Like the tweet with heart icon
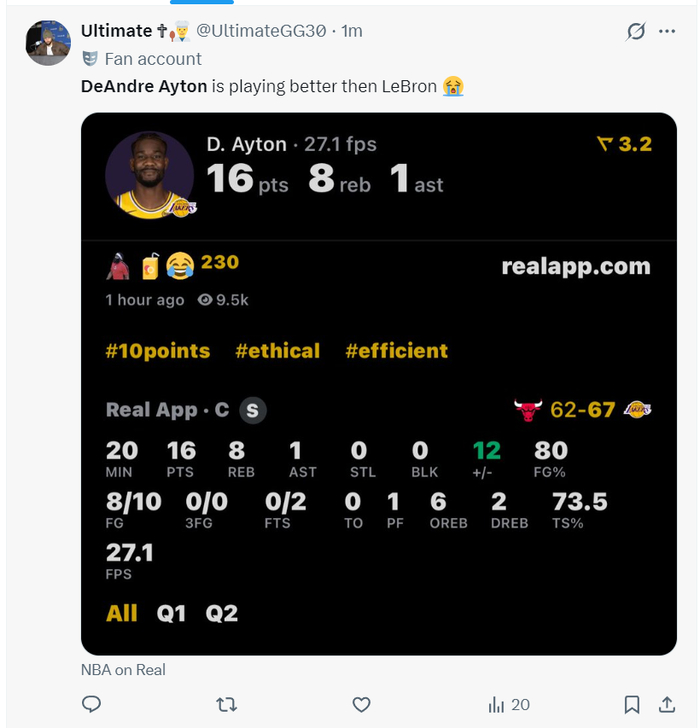The width and height of the screenshot is (700, 728). pos(362,705)
